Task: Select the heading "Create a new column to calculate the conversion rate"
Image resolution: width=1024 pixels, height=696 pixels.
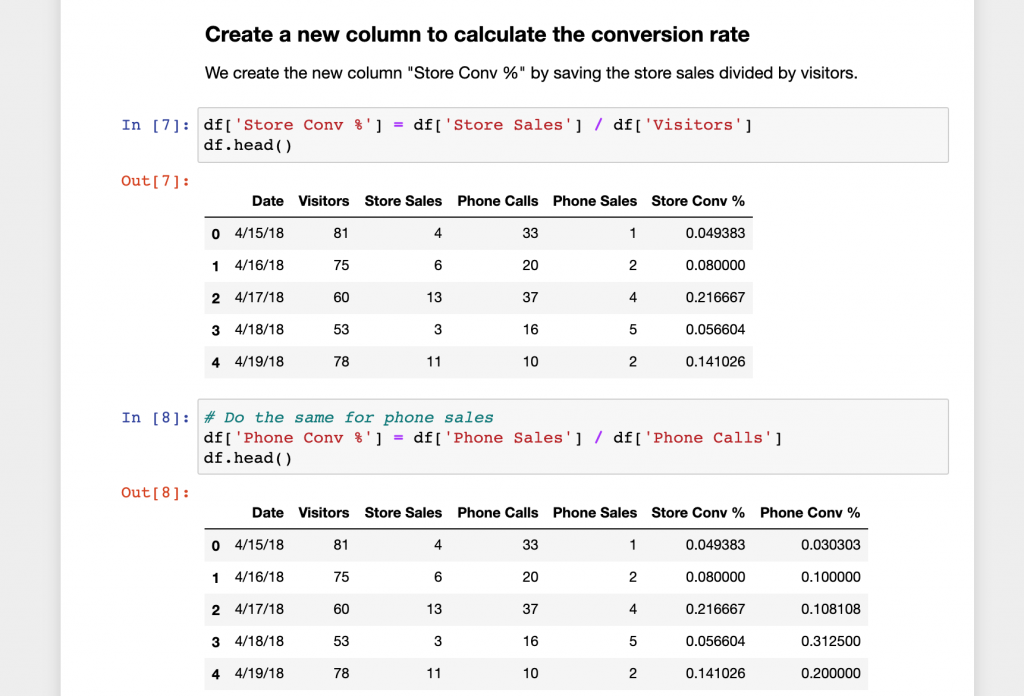Action: pos(477,35)
